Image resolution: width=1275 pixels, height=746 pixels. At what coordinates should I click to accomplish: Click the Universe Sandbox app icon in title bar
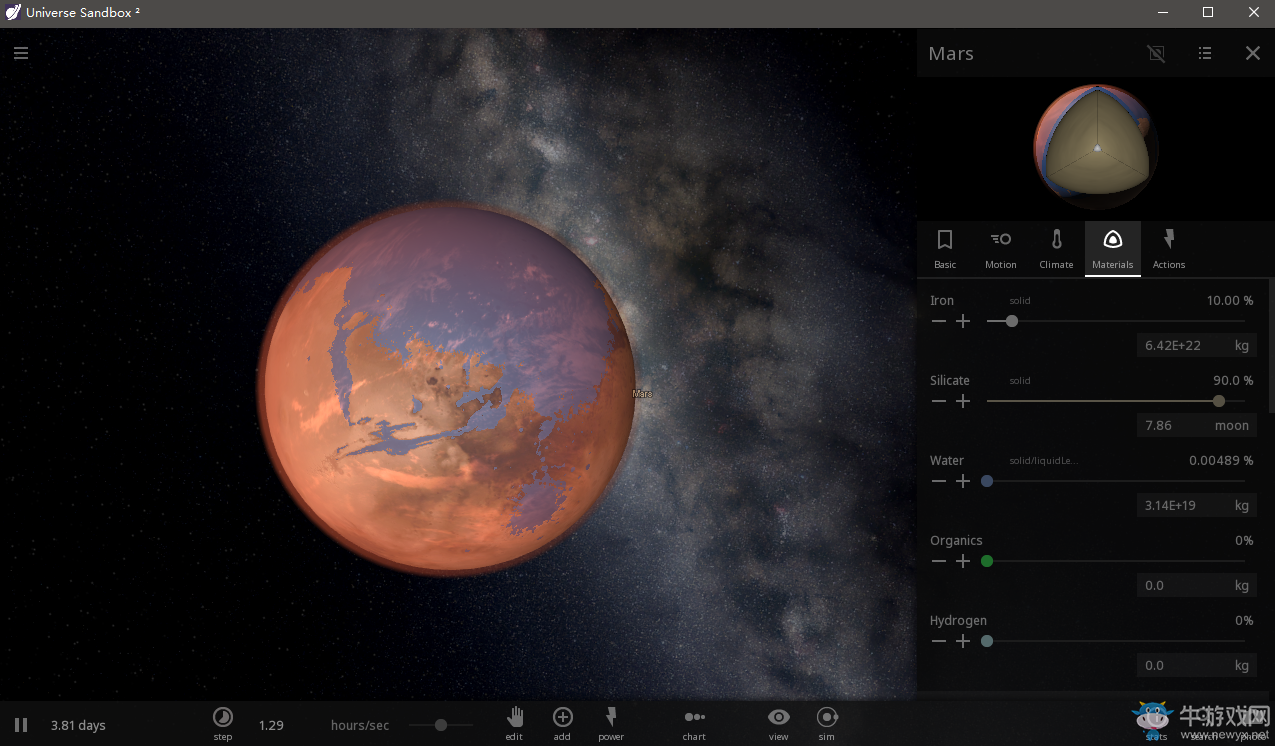click(x=13, y=13)
